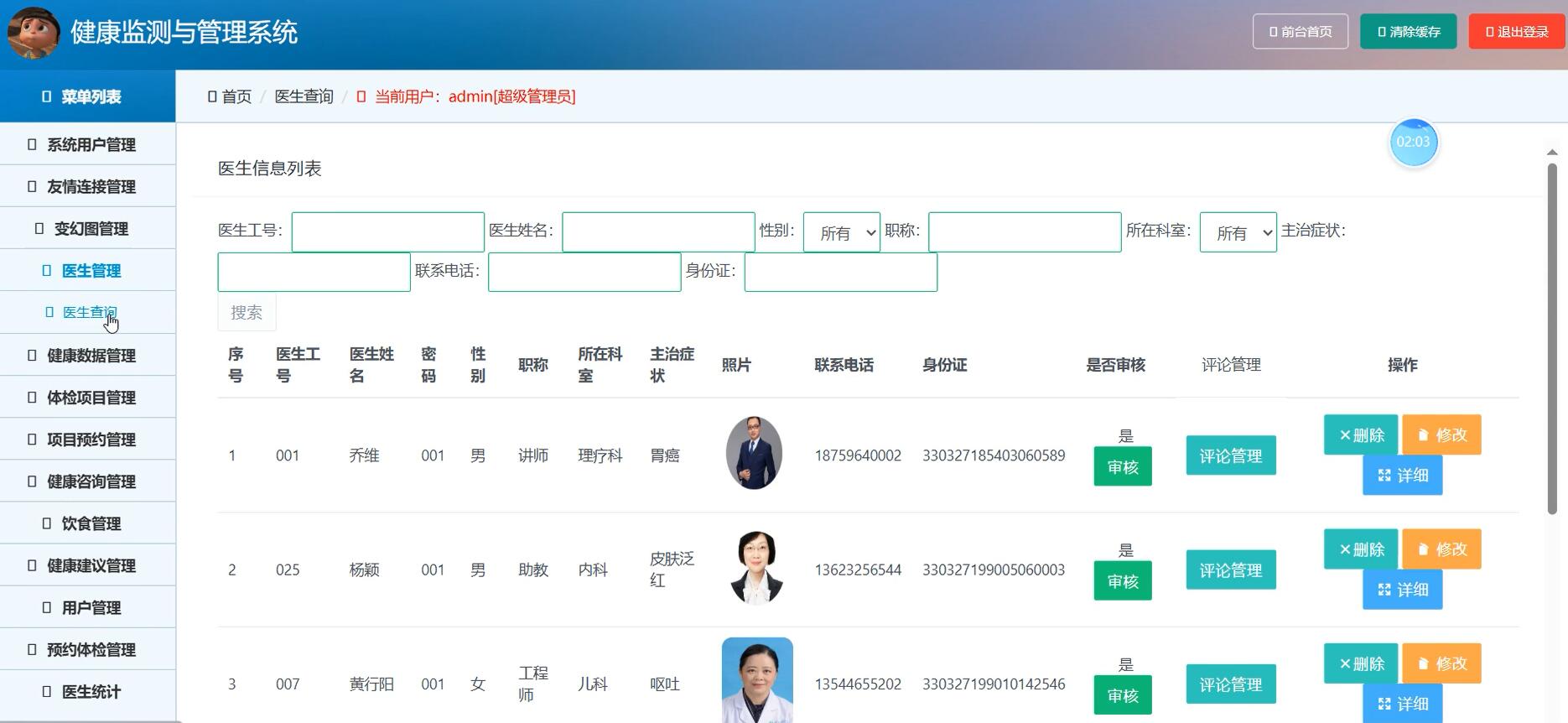Click 修改 for doctor 杨颖
1568x723 pixels.
[1442, 549]
